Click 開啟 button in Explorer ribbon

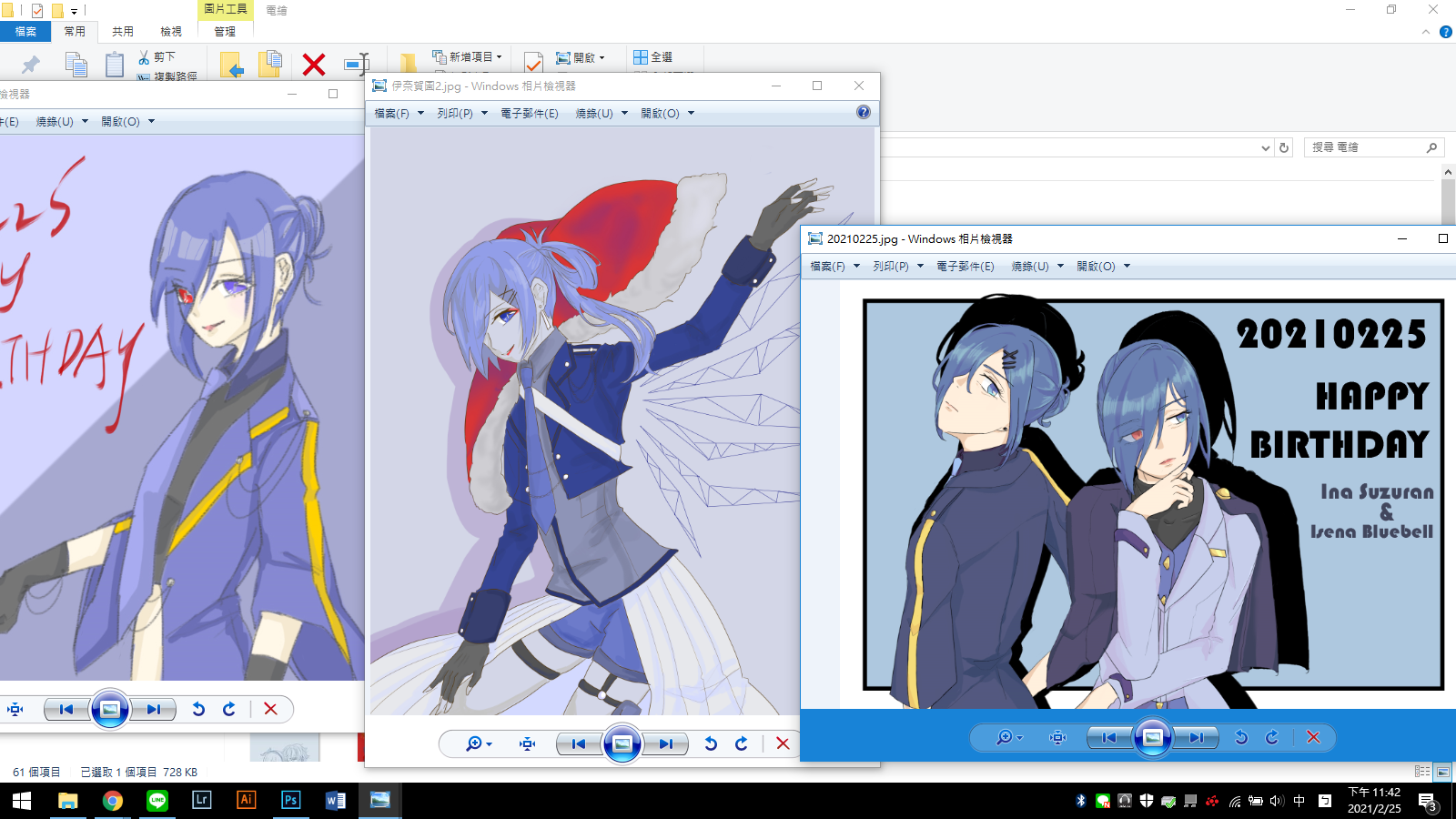(x=580, y=57)
